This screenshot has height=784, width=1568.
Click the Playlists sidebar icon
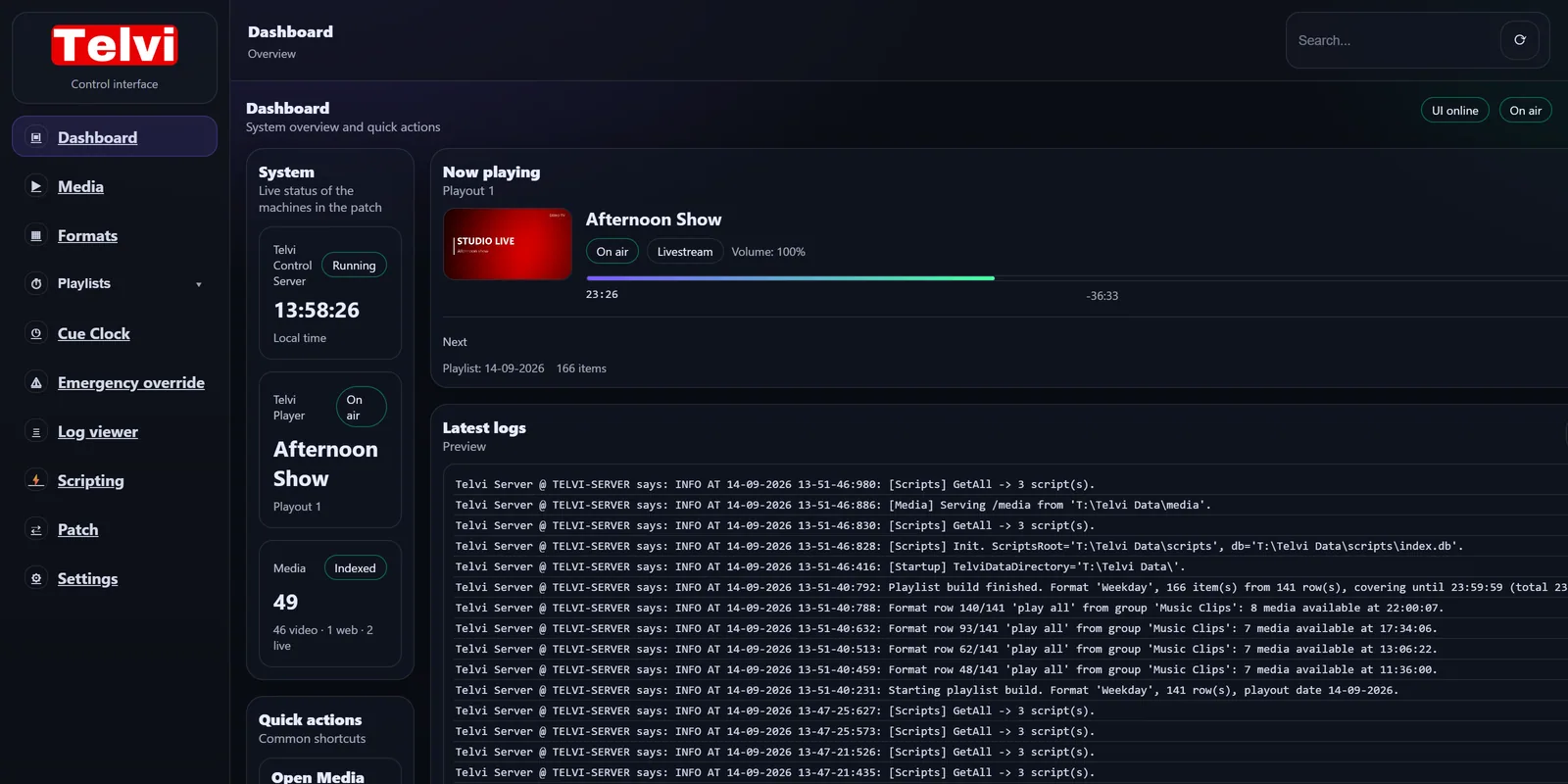point(36,283)
